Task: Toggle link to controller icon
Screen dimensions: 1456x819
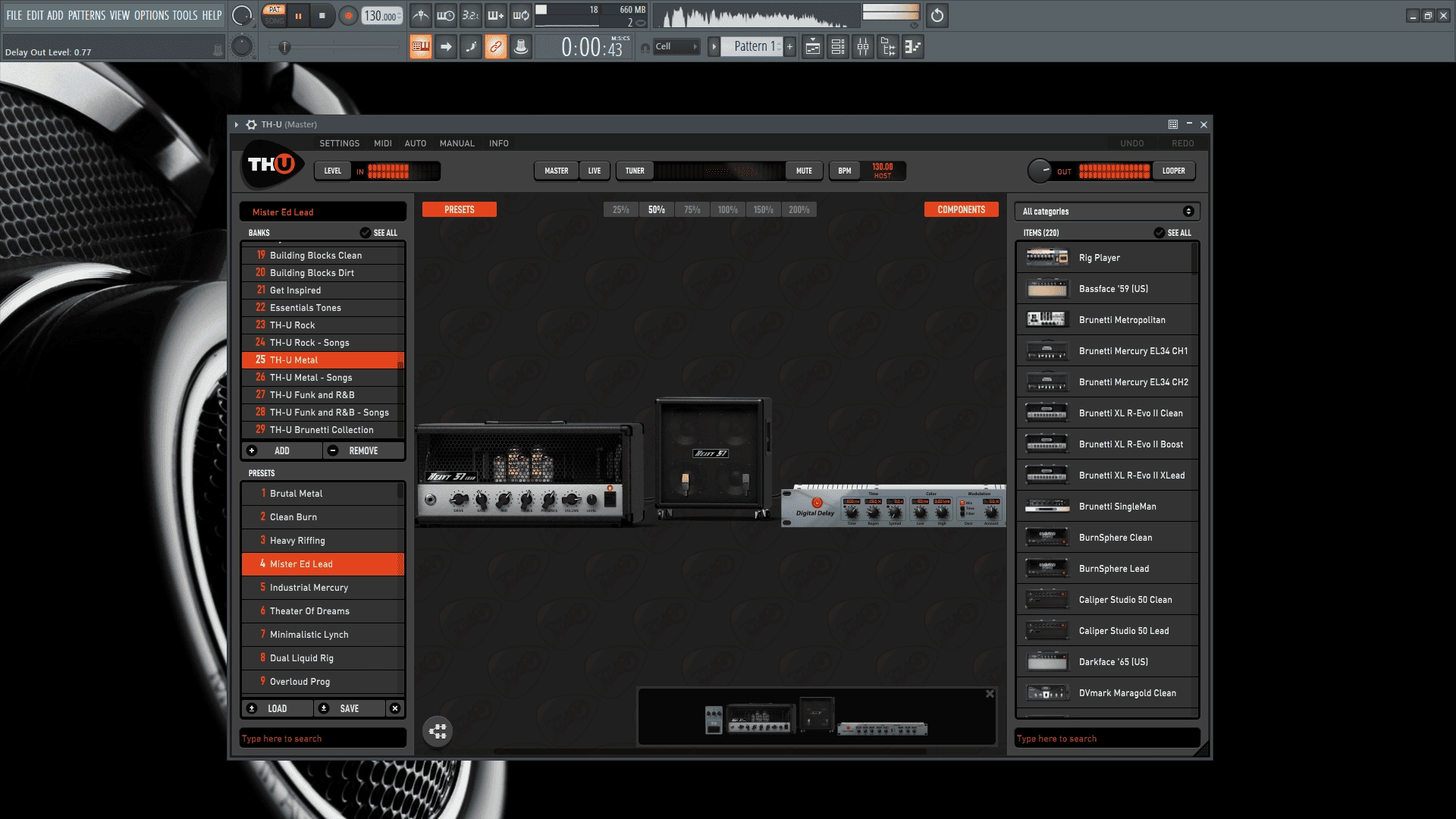Action: [496, 47]
